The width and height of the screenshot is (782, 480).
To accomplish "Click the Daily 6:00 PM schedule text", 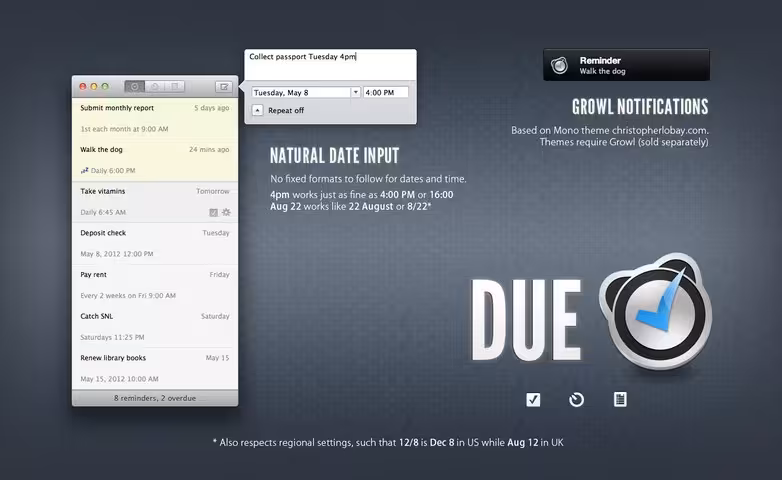I will [x=113, y=171].
